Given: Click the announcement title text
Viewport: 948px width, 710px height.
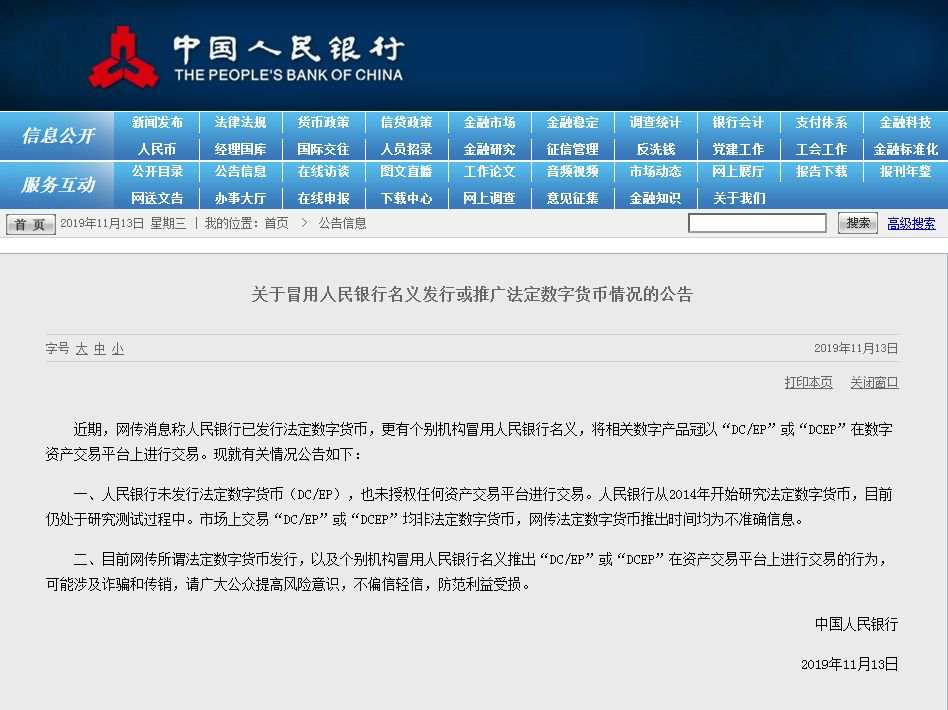Looking at the screenshot, I should point(472,295).
